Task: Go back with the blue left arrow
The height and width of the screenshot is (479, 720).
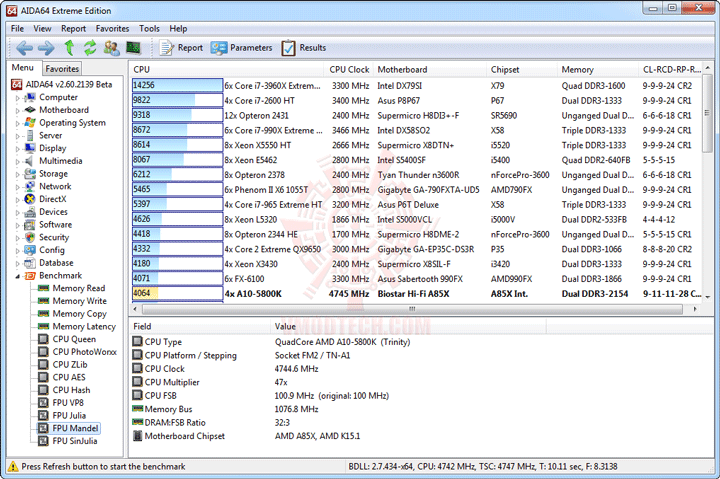Action: pyautogui.click(x=24, y=48)
